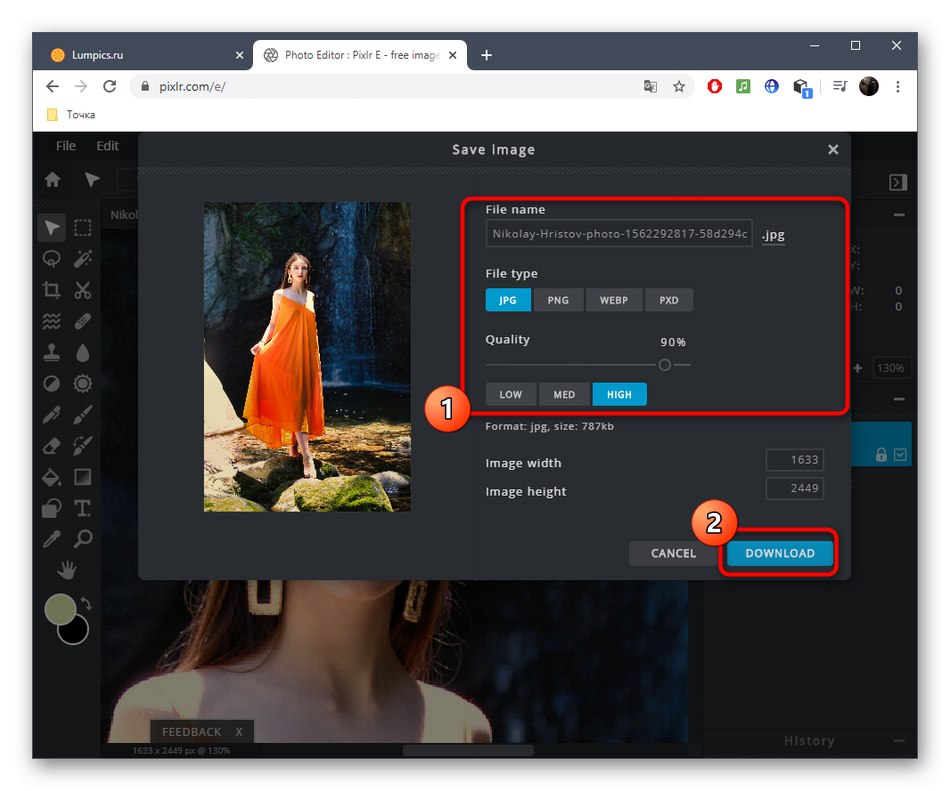Select the Crop tool

(51, 290)
